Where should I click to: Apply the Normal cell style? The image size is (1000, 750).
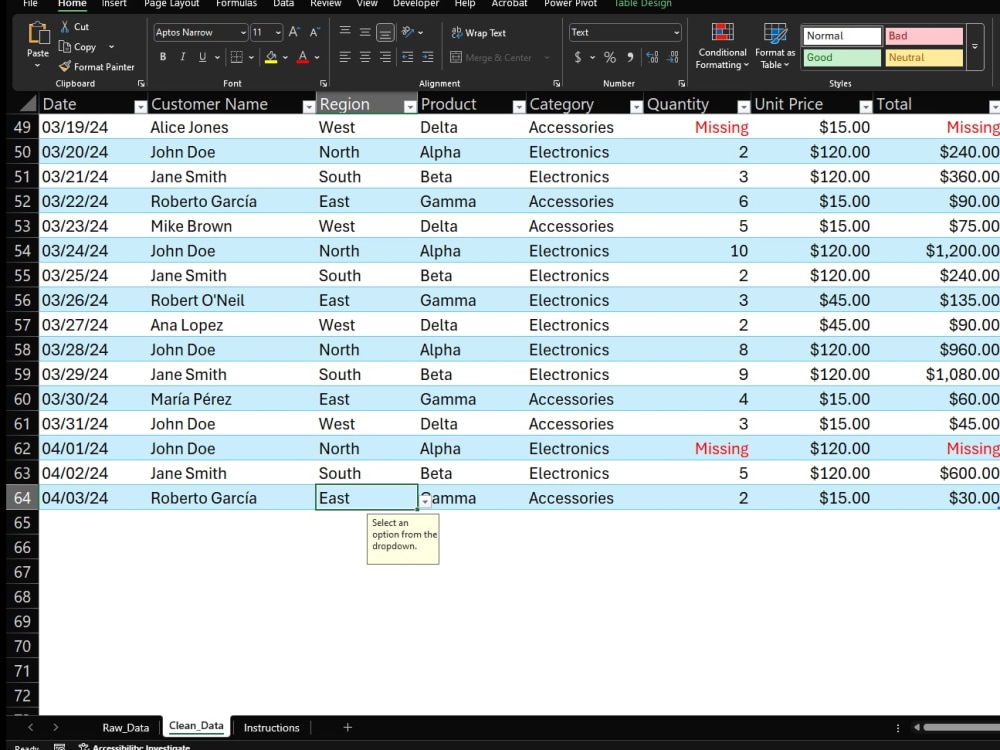coord(842,36)
